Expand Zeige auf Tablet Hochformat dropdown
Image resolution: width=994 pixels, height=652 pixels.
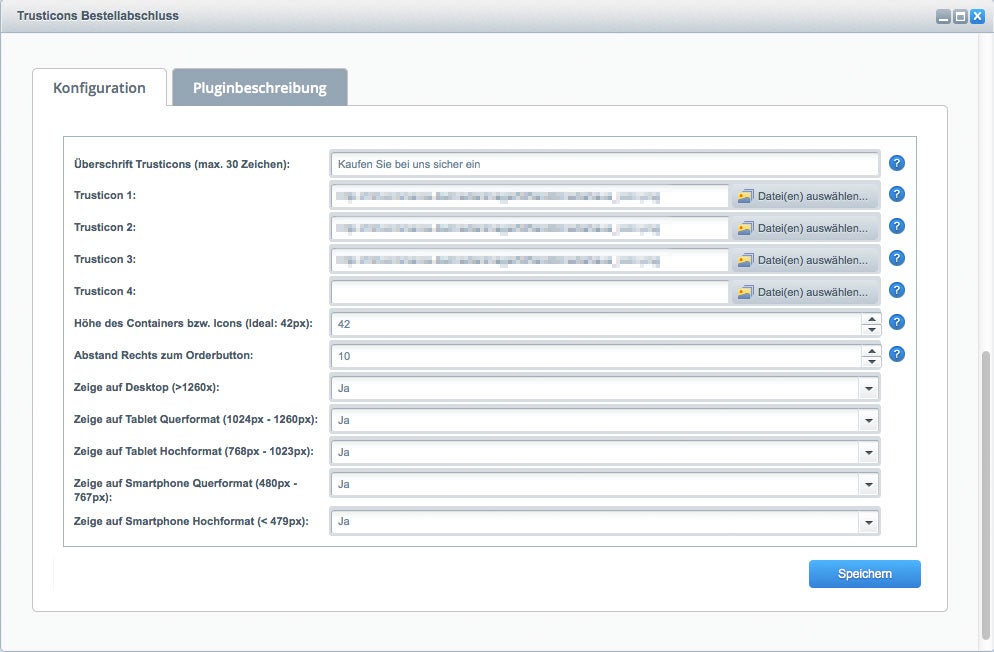point(868,453)
